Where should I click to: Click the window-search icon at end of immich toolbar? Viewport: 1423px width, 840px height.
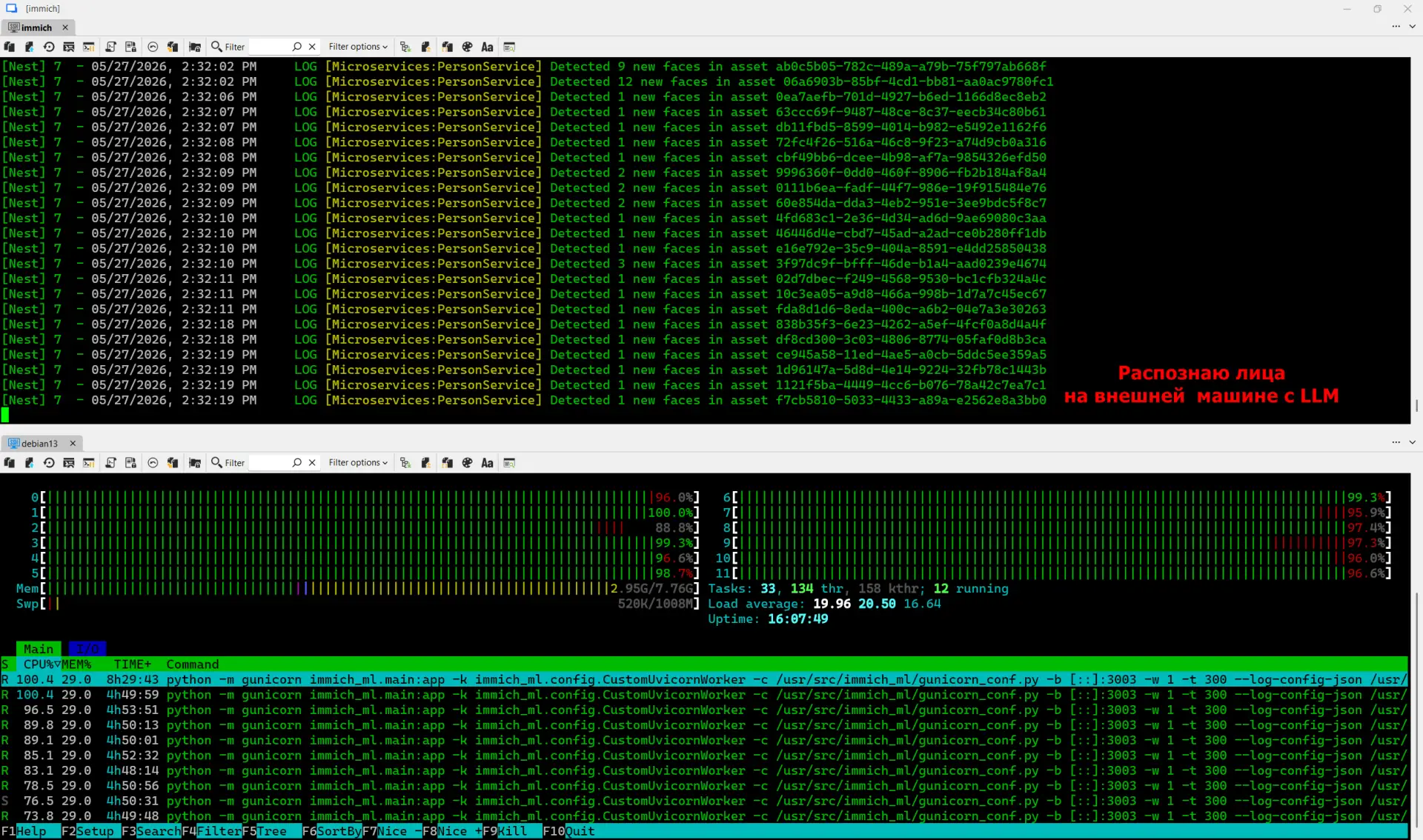pos(509,47)
